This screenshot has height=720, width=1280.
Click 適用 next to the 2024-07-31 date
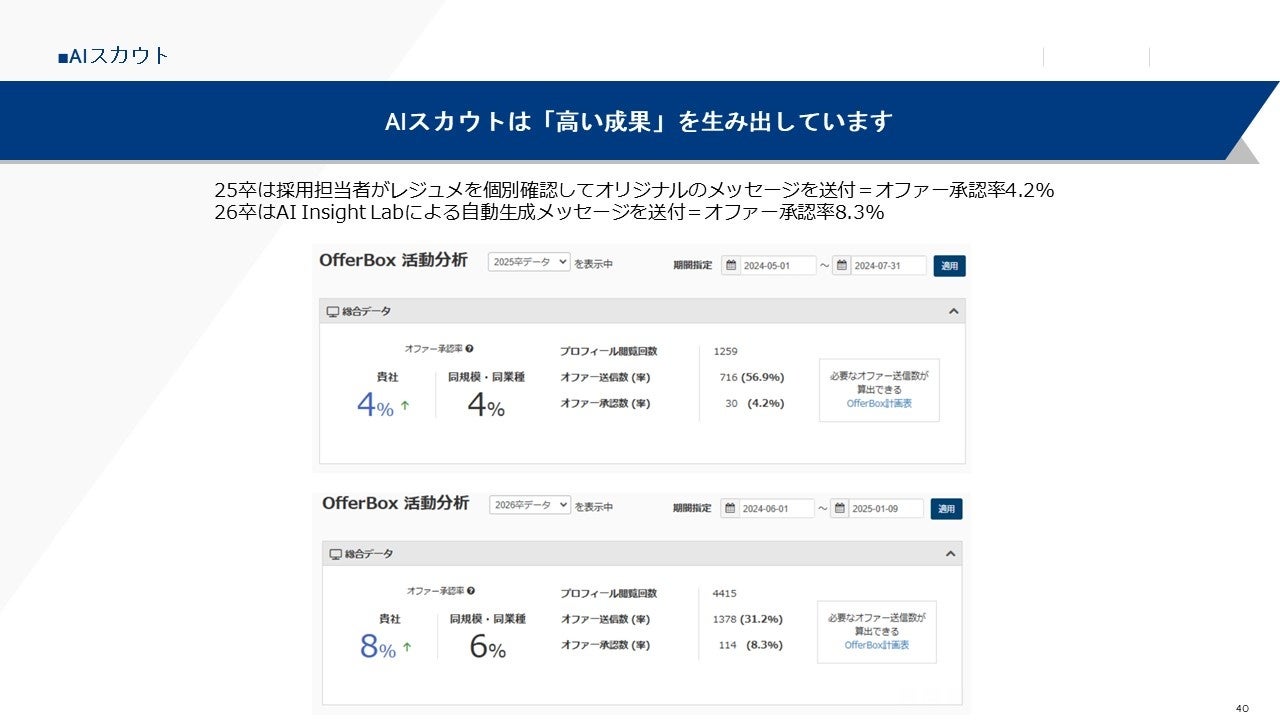(950, 266)
